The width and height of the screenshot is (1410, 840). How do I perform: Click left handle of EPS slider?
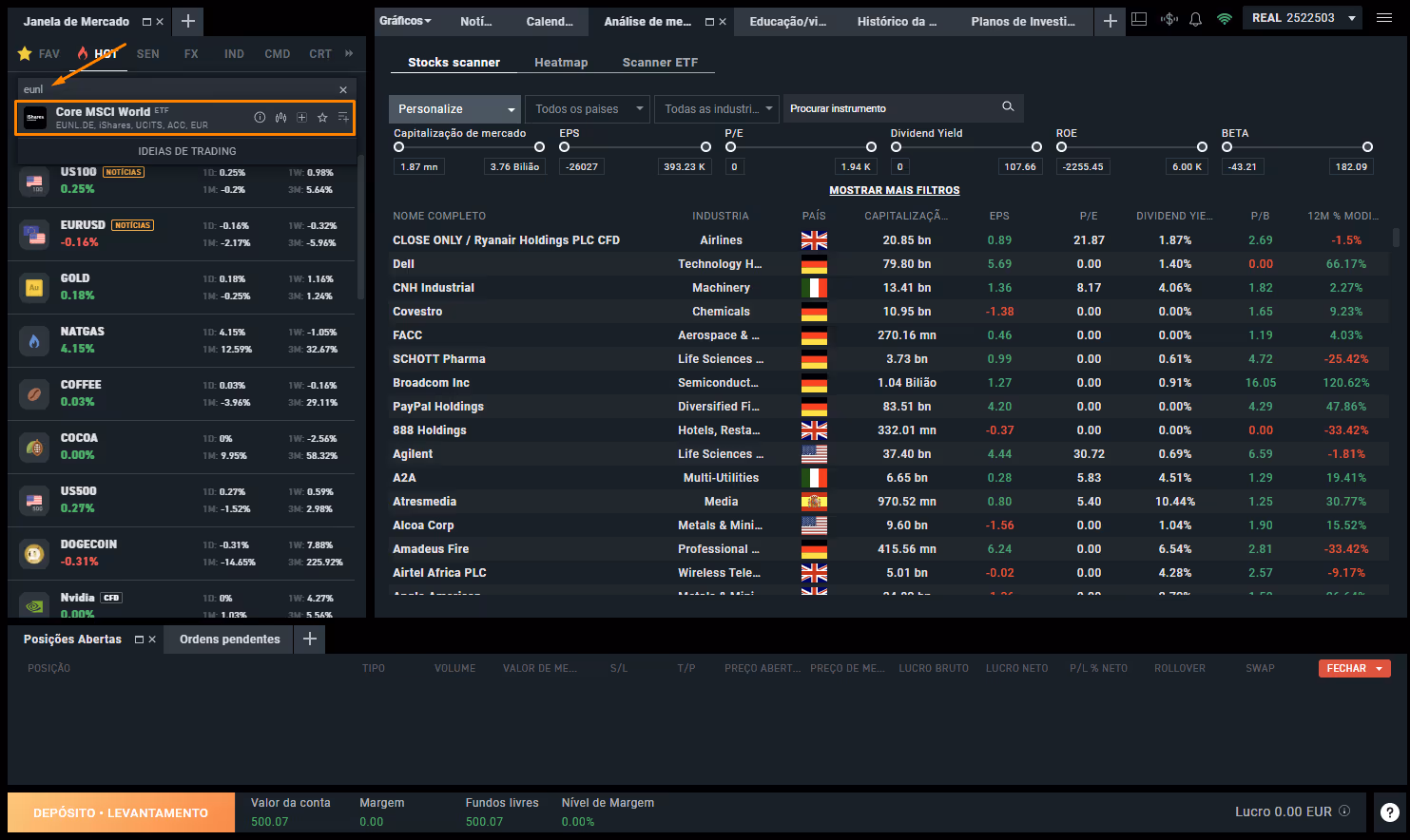tap(564, 147)
